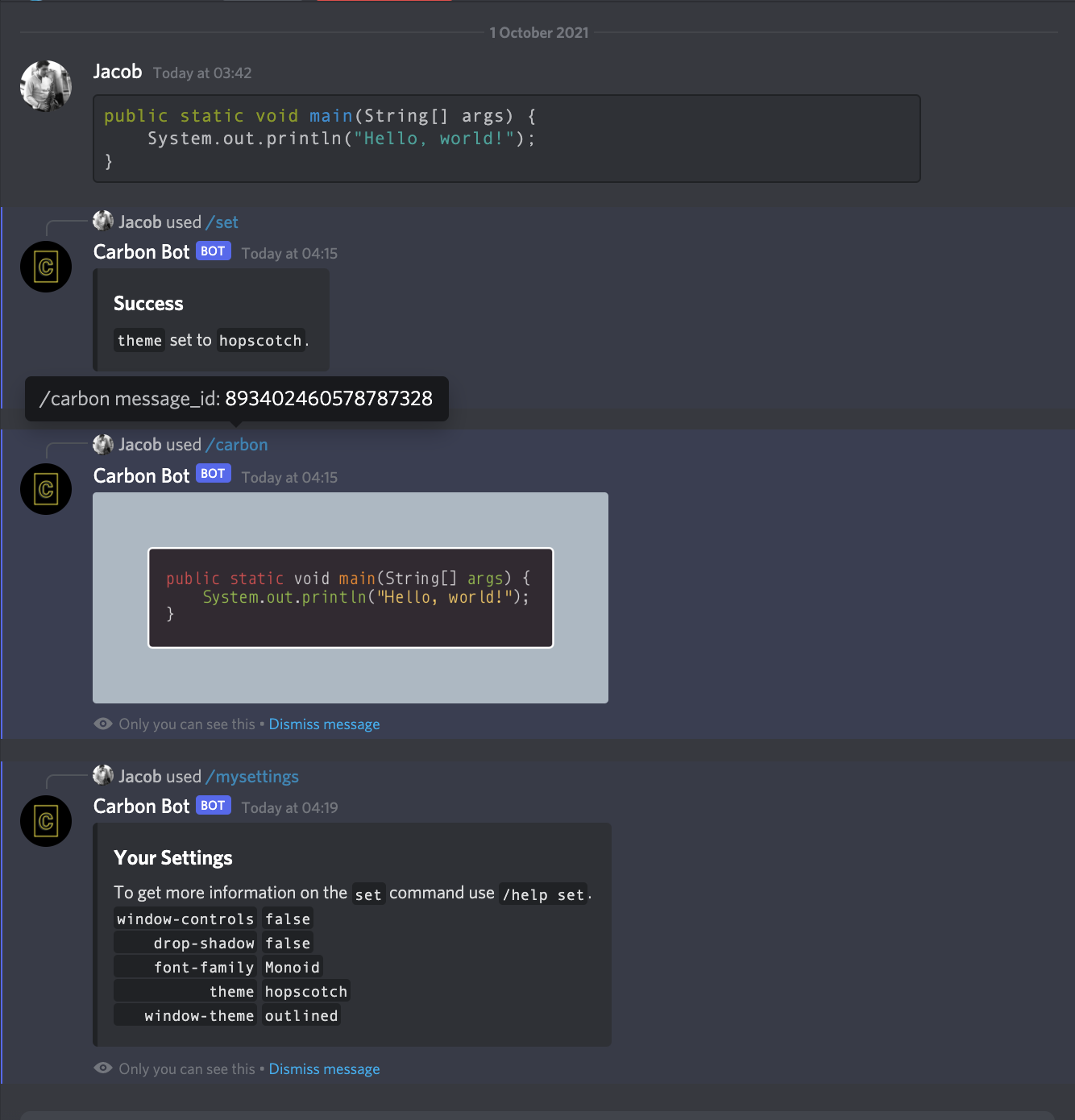Click the 'theme' code text in Success embed
The height and width of the screenshot is (1120, 1075).
tap(139, 341)
